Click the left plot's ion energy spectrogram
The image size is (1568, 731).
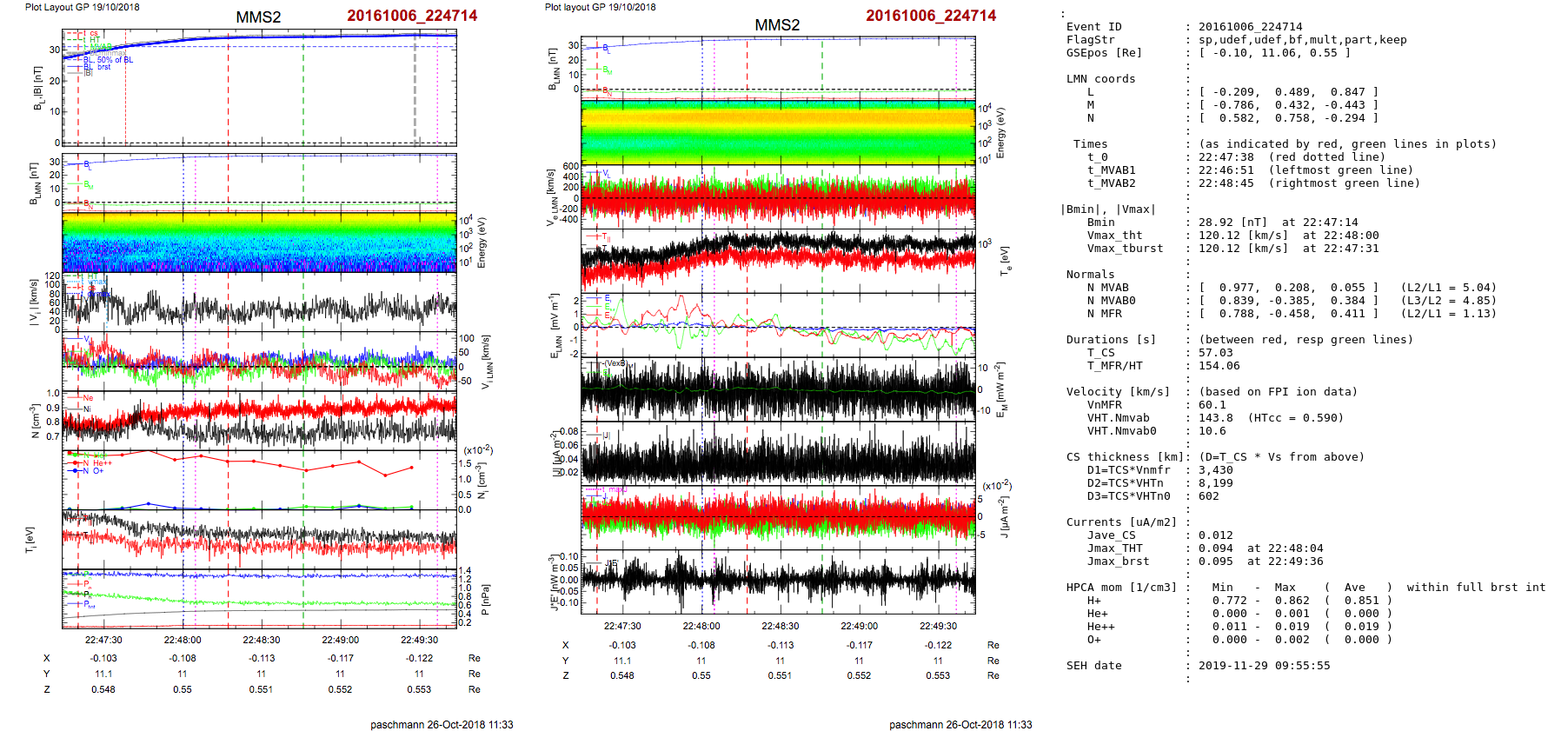coord(259,242)
